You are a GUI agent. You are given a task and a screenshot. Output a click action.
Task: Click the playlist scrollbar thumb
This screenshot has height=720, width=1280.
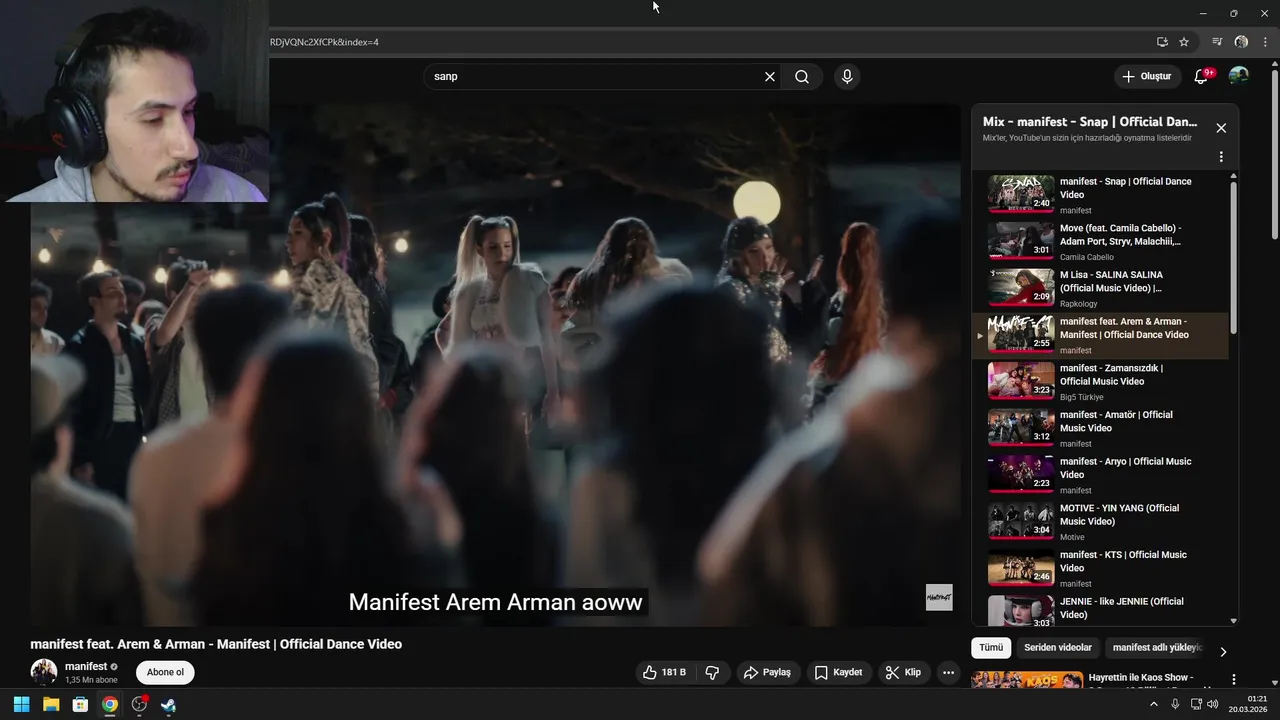[1233, 258]
